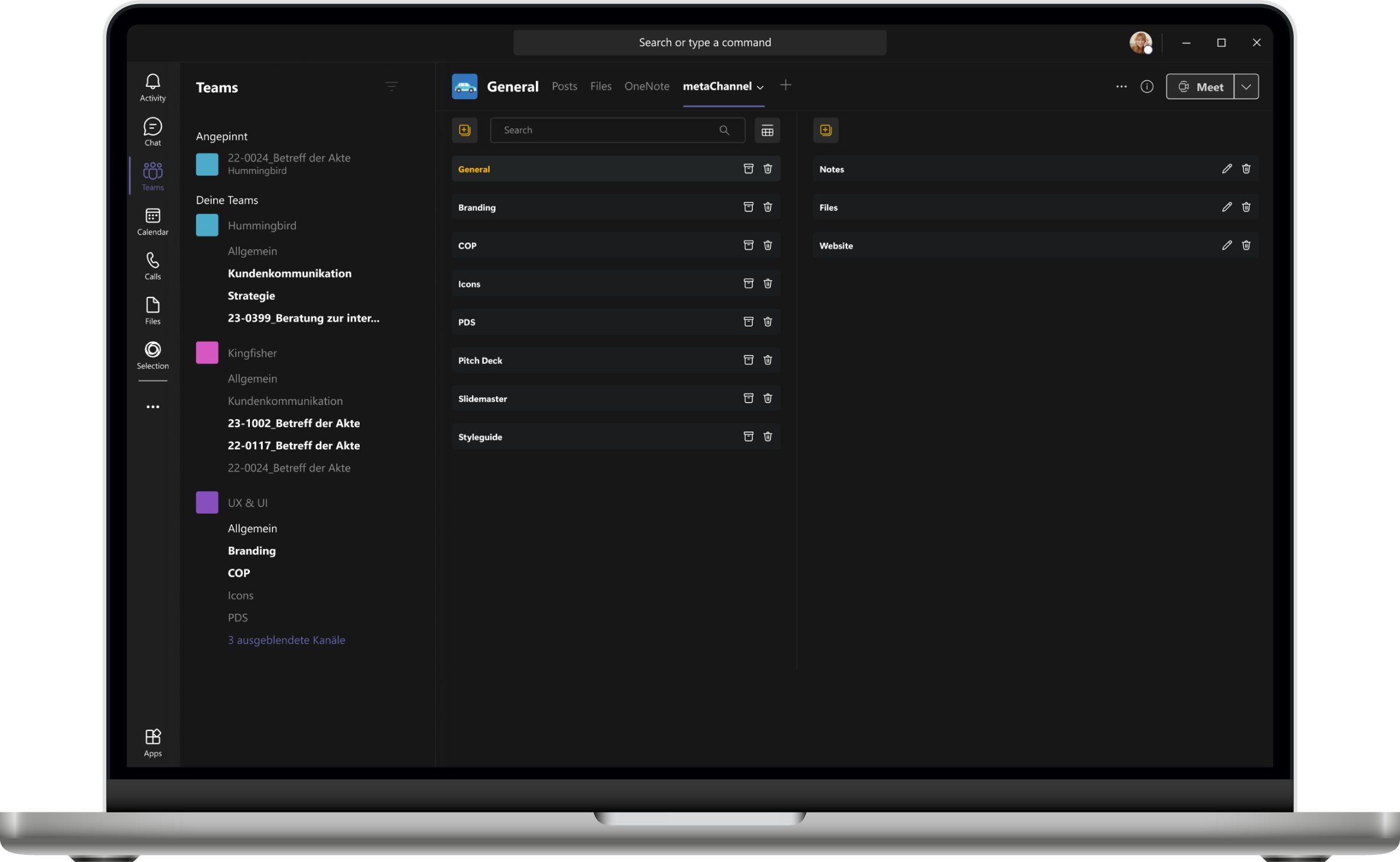Delete the Files entry in right panel
This screenshot has height=862, width=1400.
point(1246,207)
